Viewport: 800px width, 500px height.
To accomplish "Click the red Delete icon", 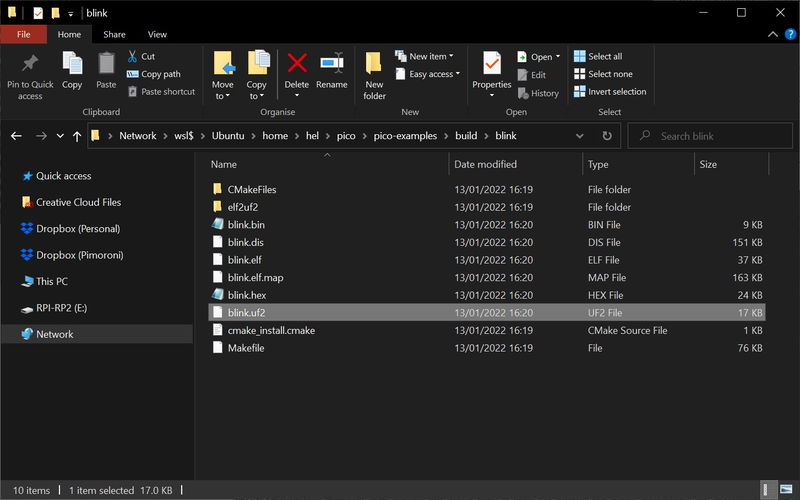I will [297, 64].
